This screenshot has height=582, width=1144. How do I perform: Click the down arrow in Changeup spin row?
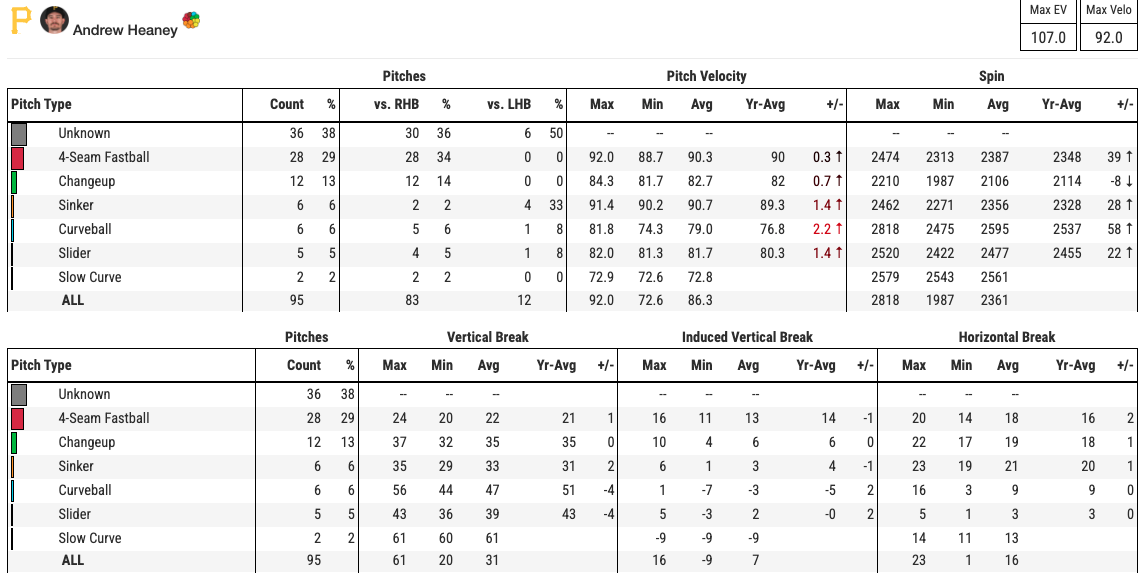(1129, 181)
